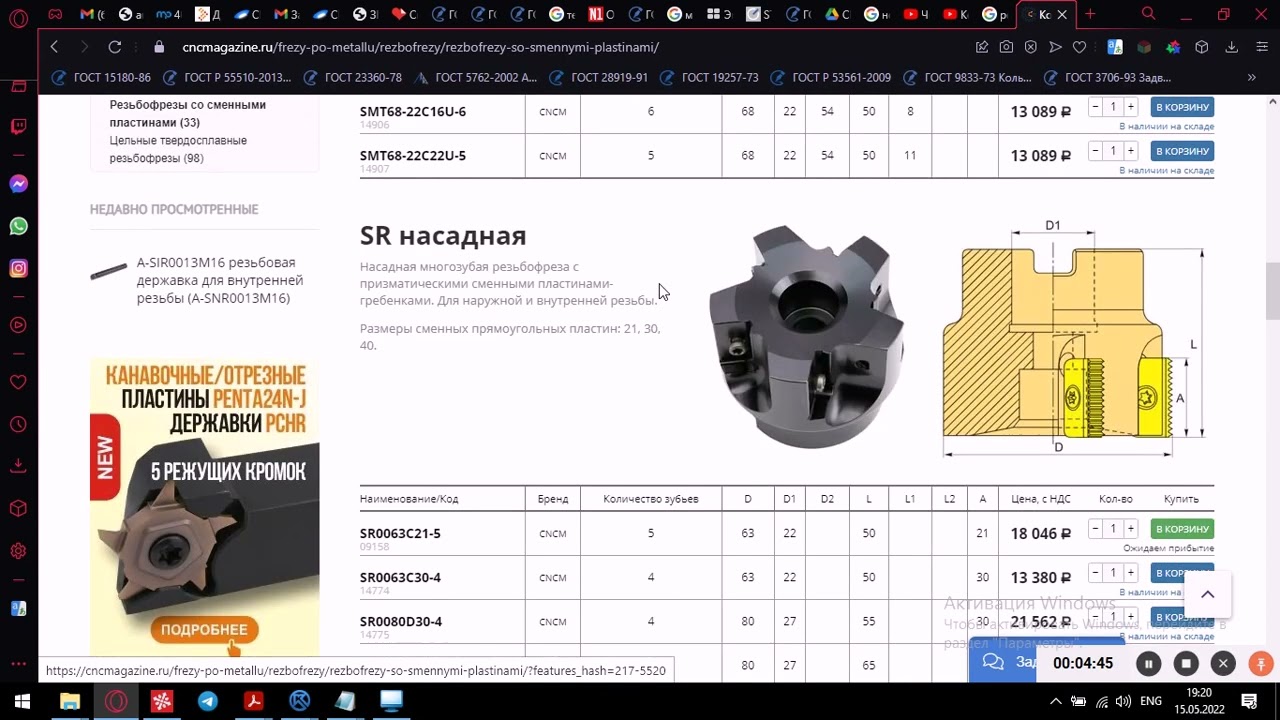The image size is (1280, 720).
Task: Add SR0063C21-5 to the cart
Action: click(1182, 529)
